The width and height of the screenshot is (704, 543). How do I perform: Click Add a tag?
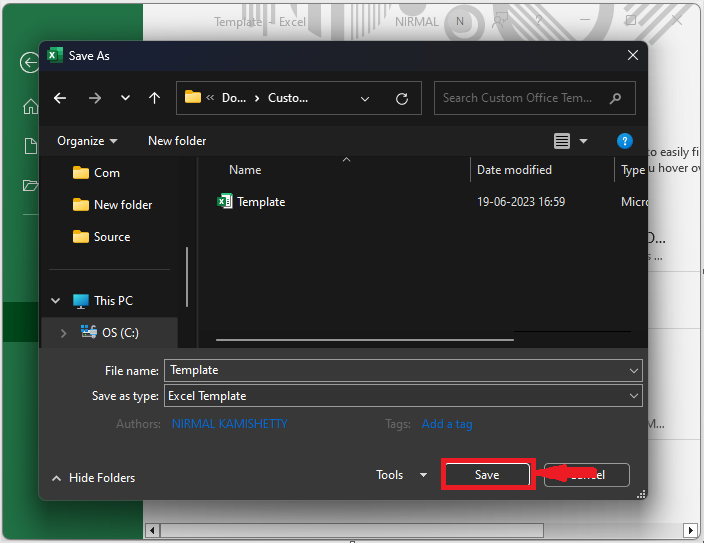point(447,424)
